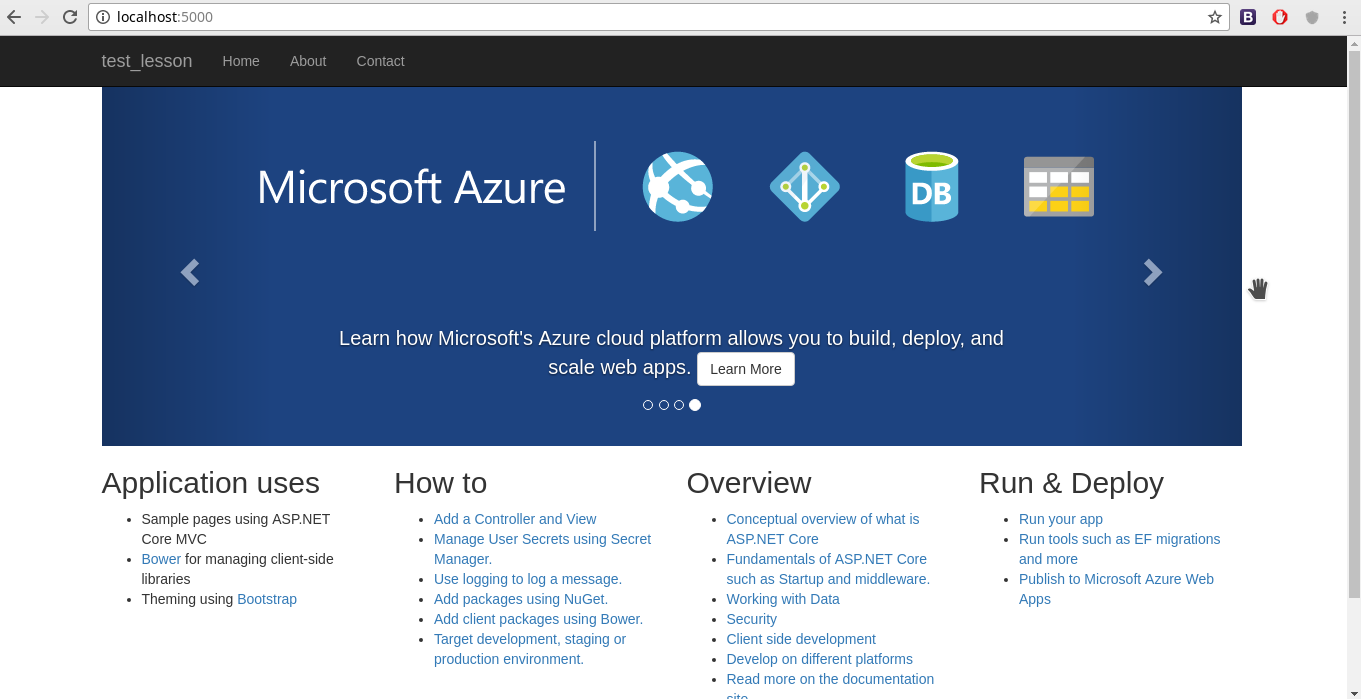The width and height of the screenshot is (1361, 699).
Task: Open 'Manage User Secrets using Secret Manager' link
Action: [x=542, y=549]
